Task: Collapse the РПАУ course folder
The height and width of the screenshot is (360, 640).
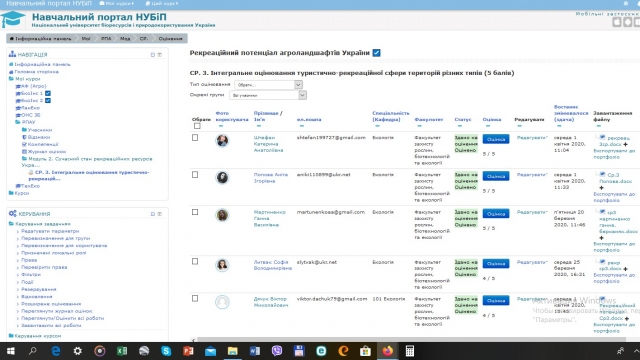Action: pos(18,122)
